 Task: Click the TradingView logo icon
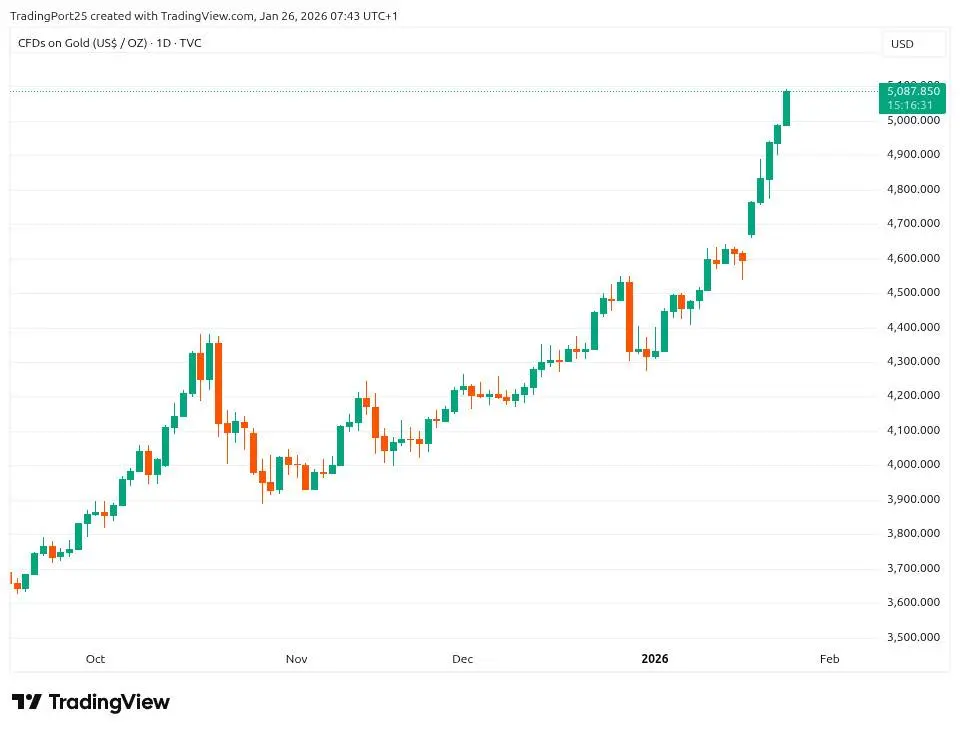[x=27, y=702]
